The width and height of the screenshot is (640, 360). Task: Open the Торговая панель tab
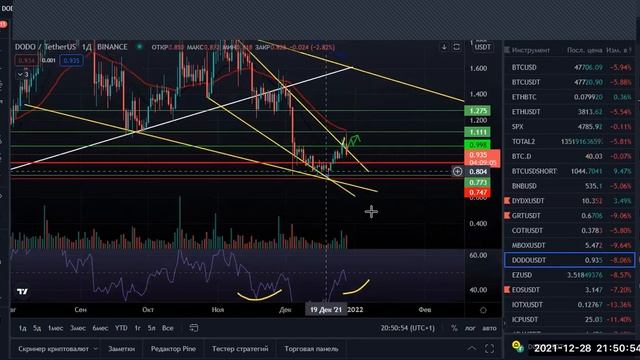tap(311, 349)
